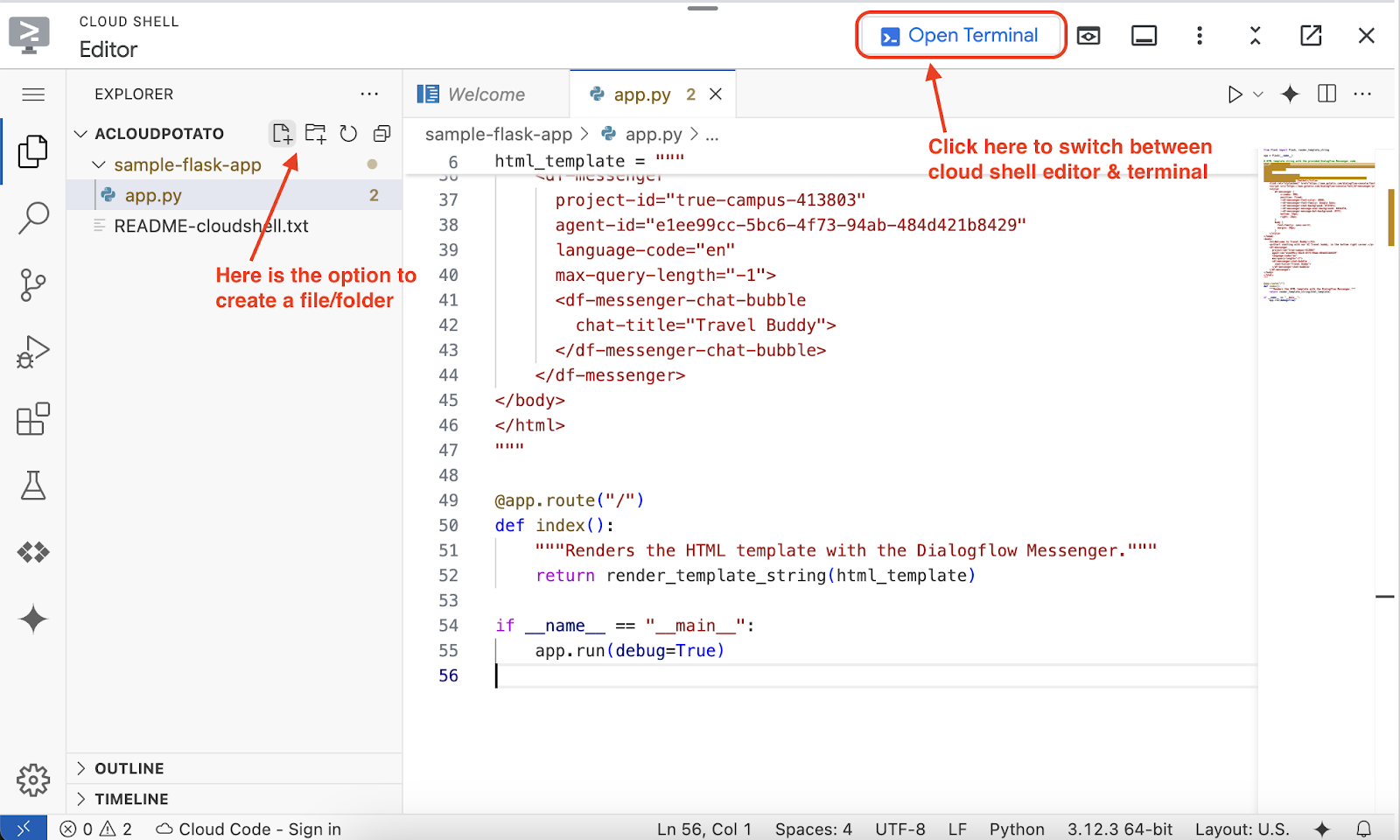Refresh the Explorer file list

coord(348,133)
